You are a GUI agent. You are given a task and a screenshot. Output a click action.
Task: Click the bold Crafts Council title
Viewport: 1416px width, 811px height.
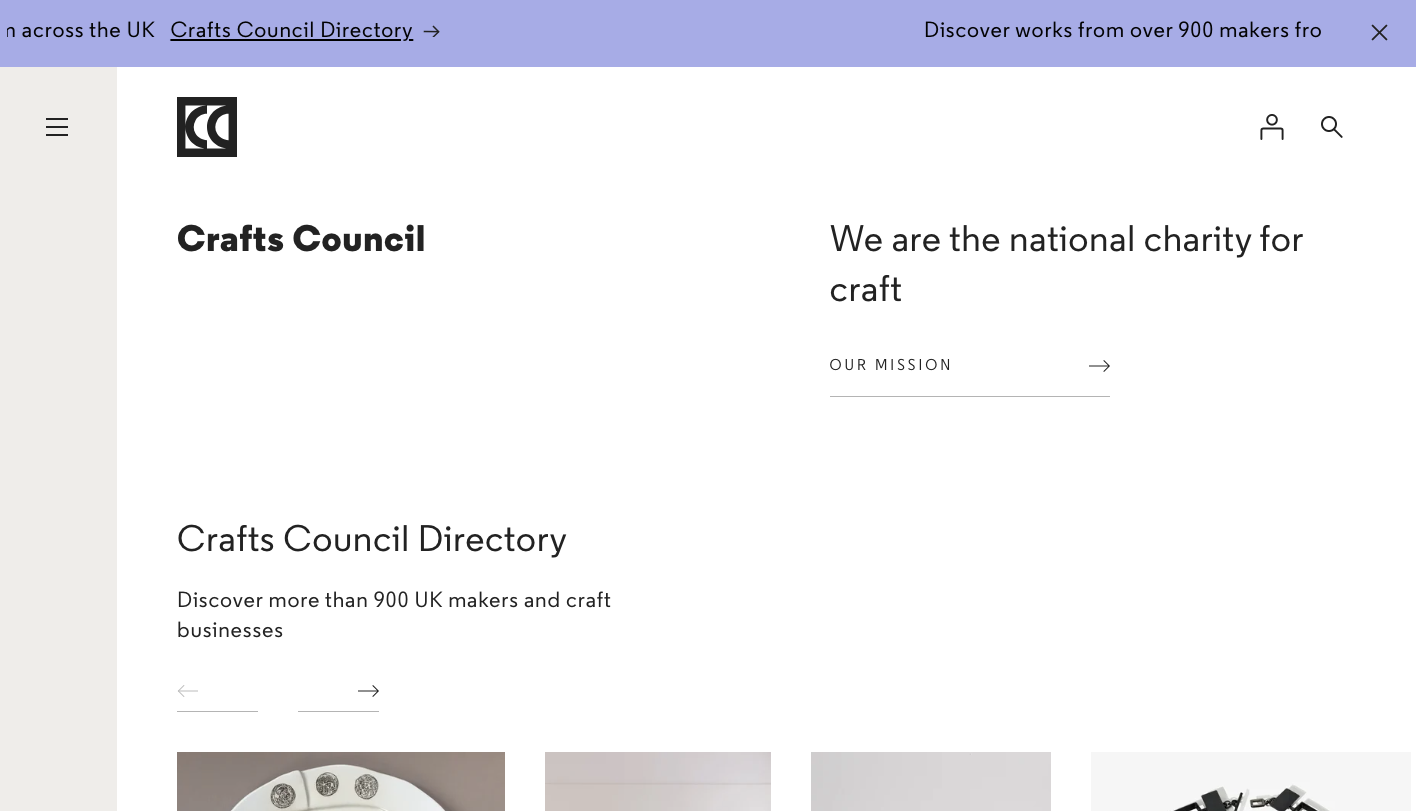point(301,240)
